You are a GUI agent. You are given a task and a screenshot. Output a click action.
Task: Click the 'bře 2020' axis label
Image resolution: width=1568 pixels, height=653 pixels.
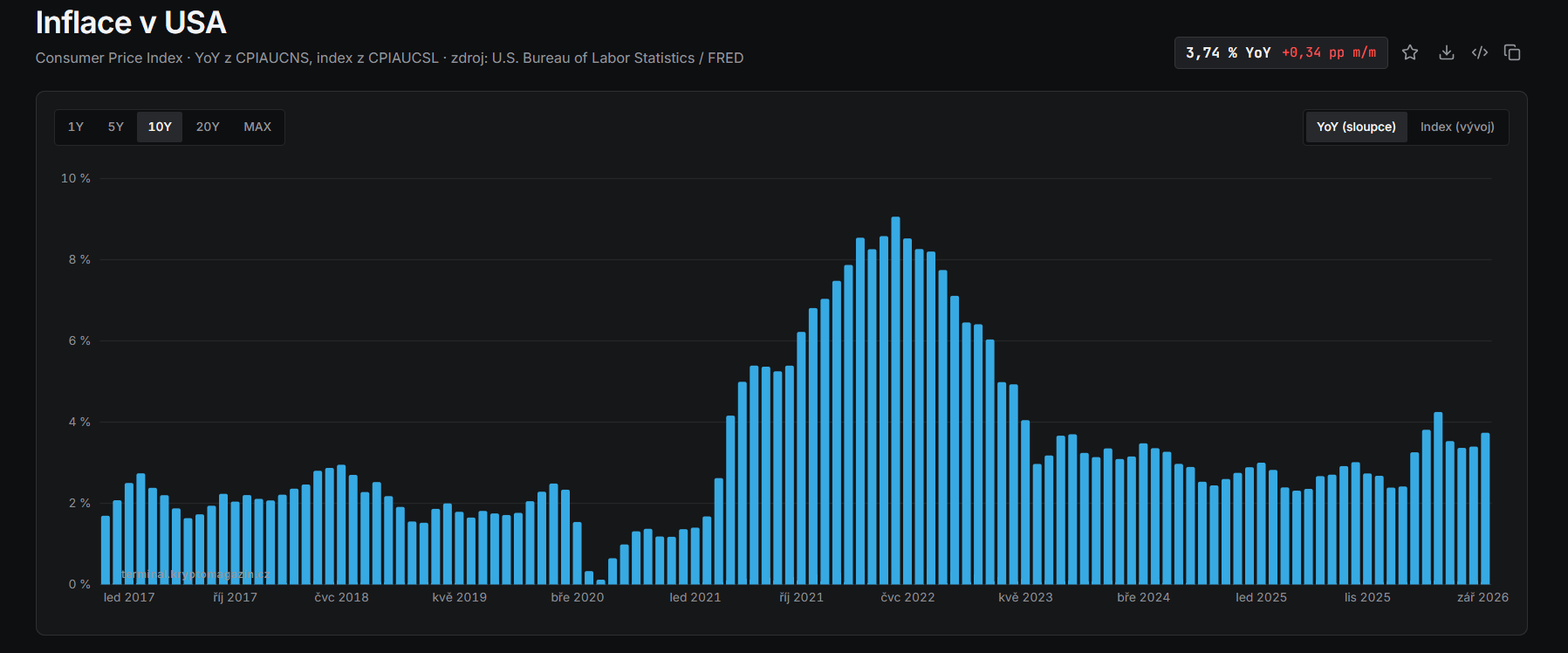pyautogui.click(x=577, y=597)
